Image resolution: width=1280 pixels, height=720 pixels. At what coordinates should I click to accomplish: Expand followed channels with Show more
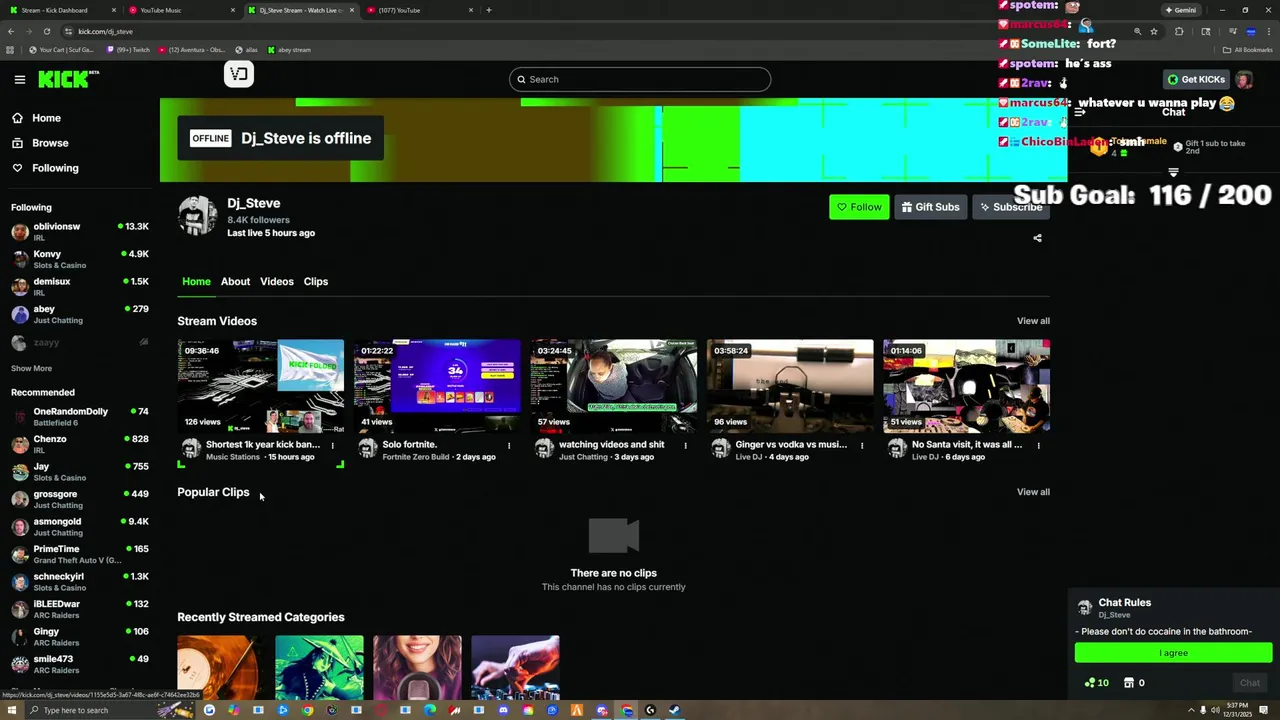click(31, 369)
